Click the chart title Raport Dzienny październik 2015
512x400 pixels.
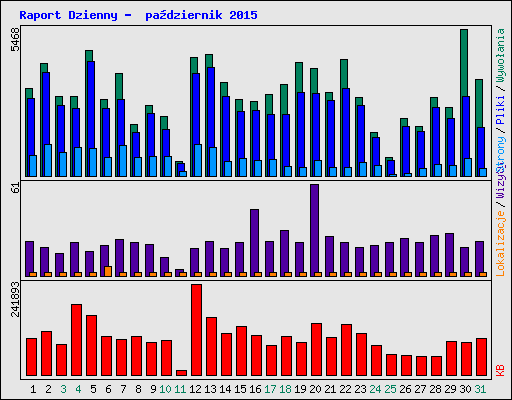(138, 15)
